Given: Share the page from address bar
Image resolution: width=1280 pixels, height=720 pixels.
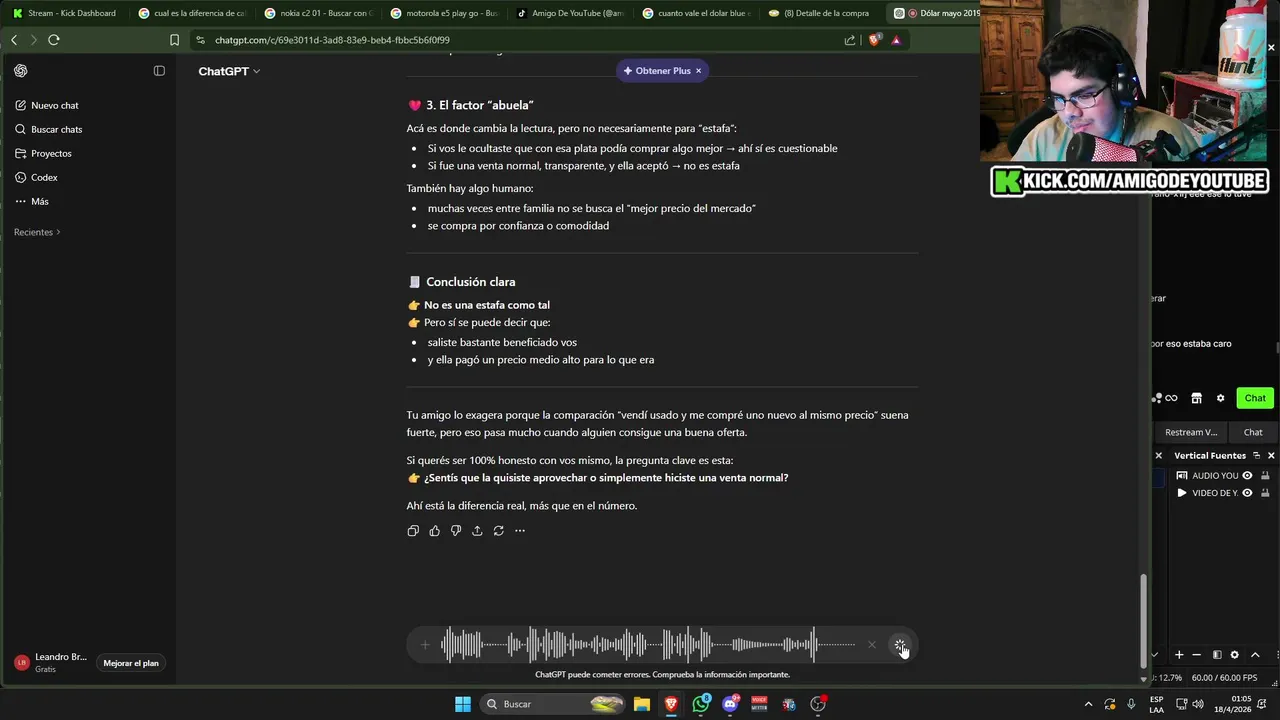Looking at the screenshot, I should coord(850,40).
